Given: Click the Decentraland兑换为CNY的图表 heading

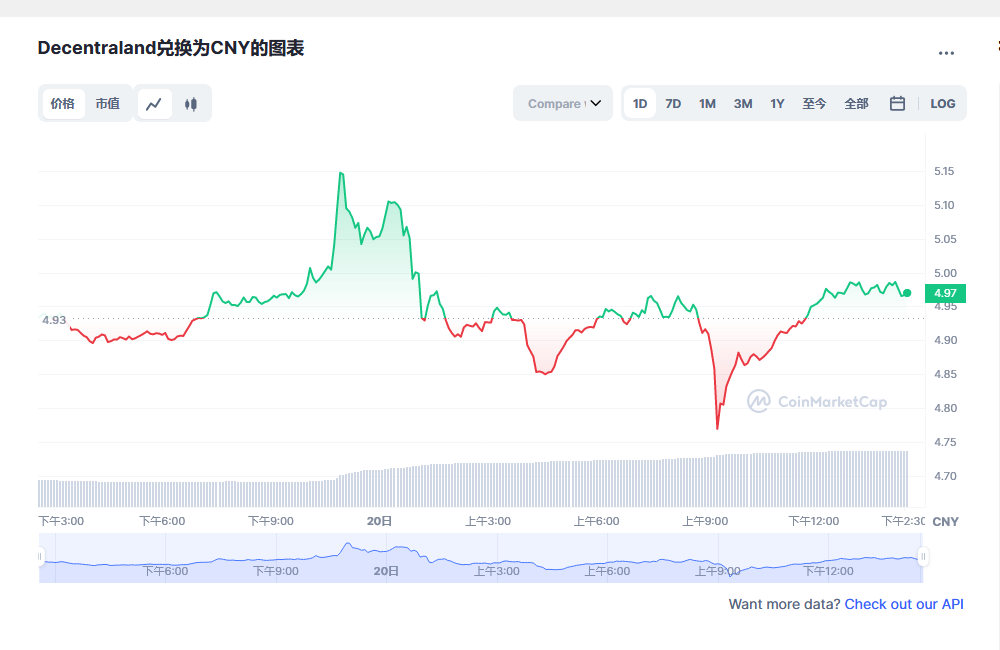Looking at the screenshot, I should tap(171, 48).
